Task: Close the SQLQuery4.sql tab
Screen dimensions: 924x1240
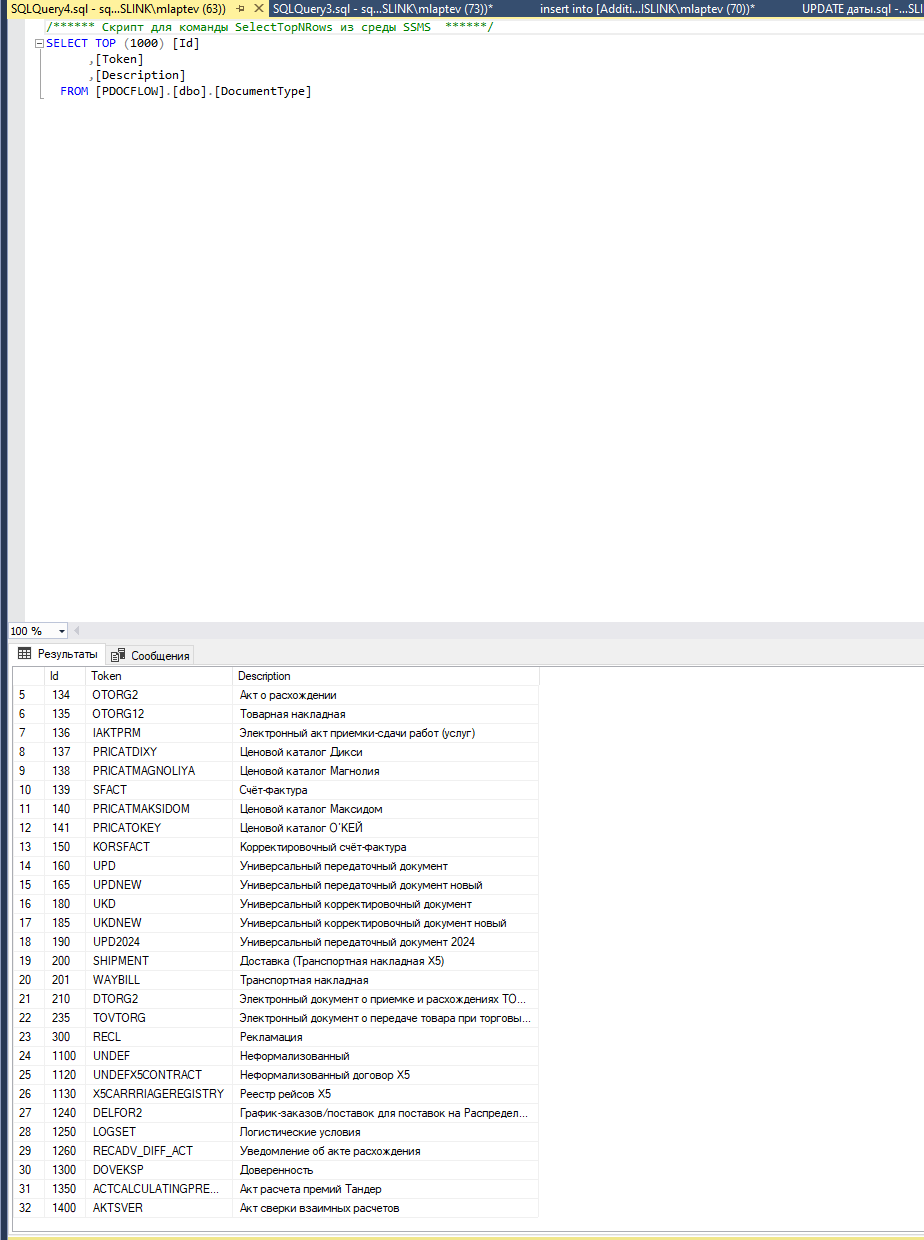Action: (x=259, y=8)
